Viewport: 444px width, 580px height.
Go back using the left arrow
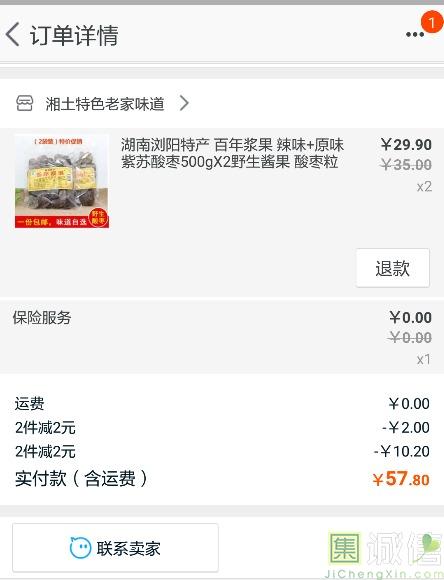13,34
